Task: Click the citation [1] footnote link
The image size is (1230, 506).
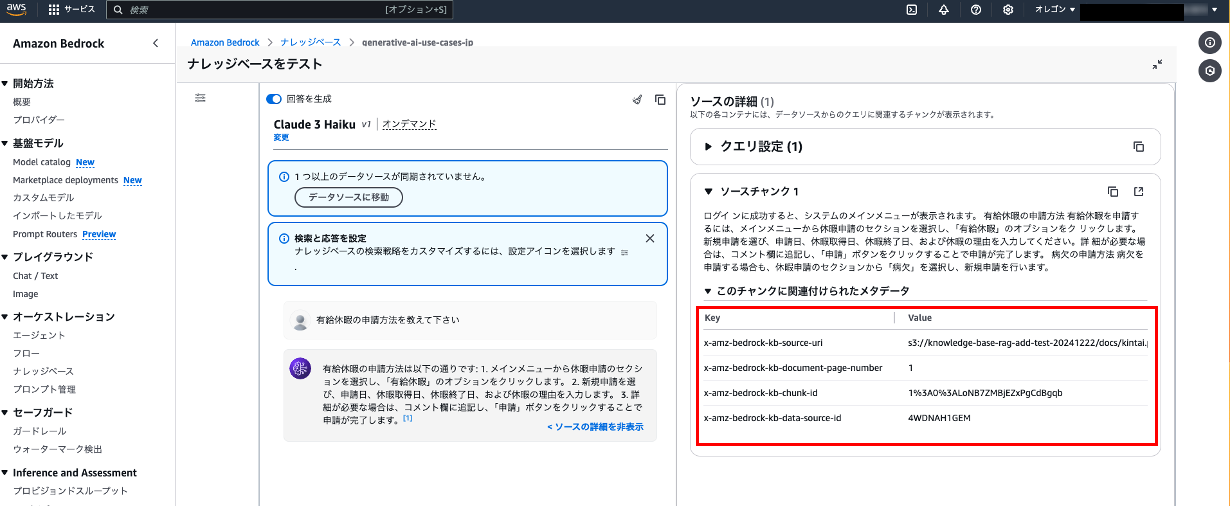Action: [x=407, y=418]
